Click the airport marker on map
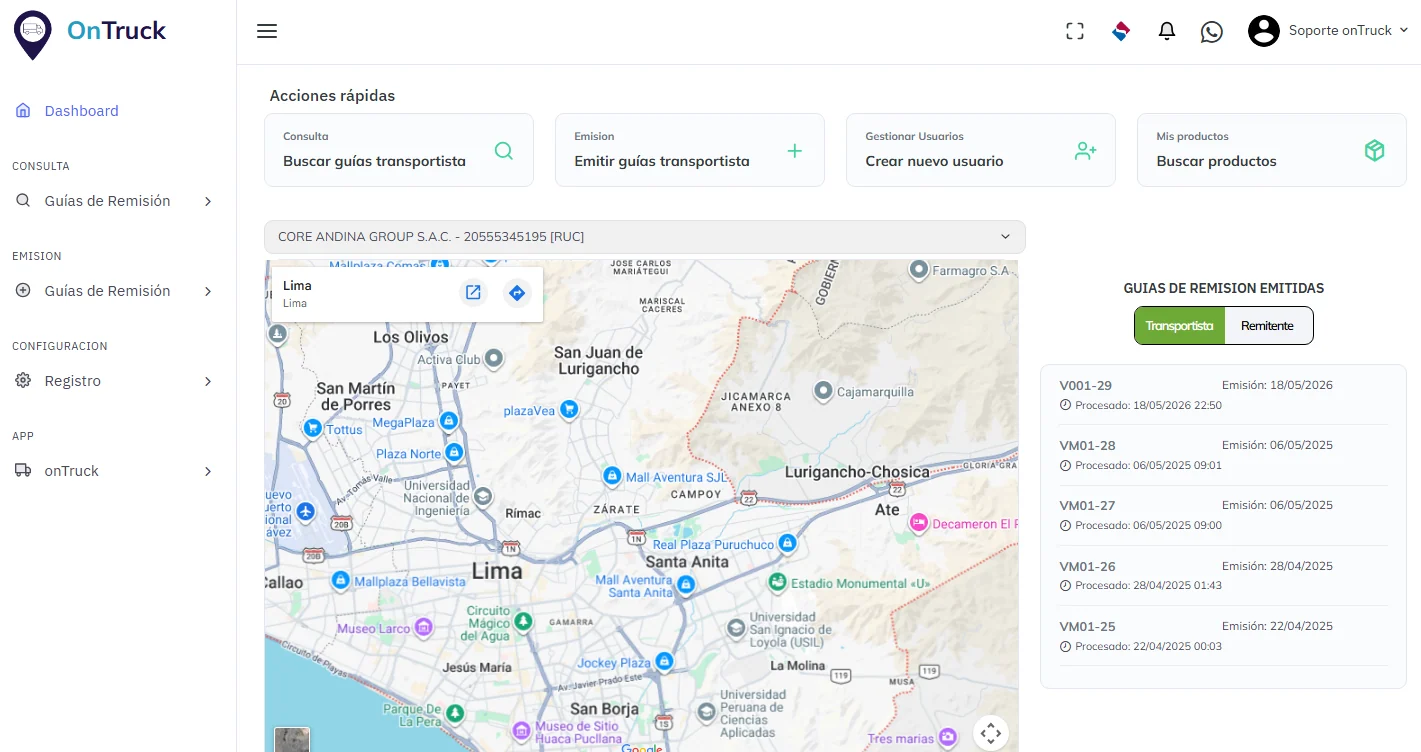The width and height of the screenshot is (1421, 752). (306, 512)
